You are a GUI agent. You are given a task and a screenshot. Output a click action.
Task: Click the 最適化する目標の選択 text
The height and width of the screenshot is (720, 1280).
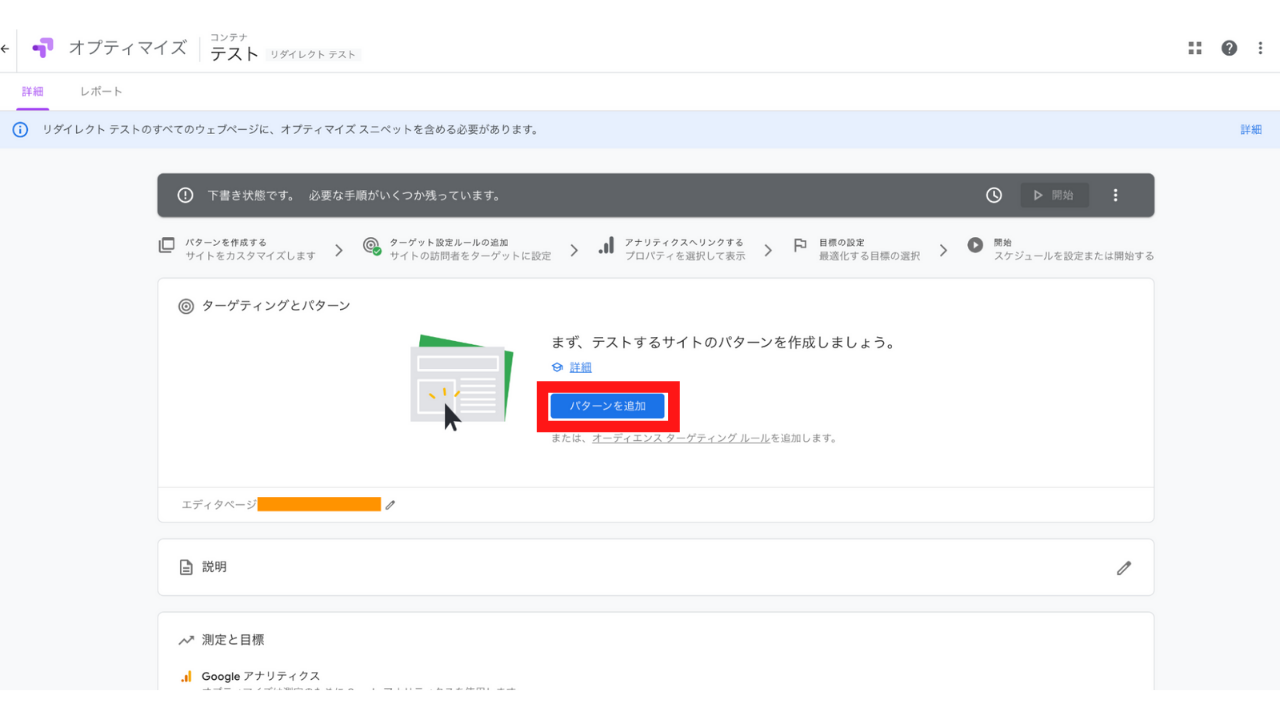[870, 256]
